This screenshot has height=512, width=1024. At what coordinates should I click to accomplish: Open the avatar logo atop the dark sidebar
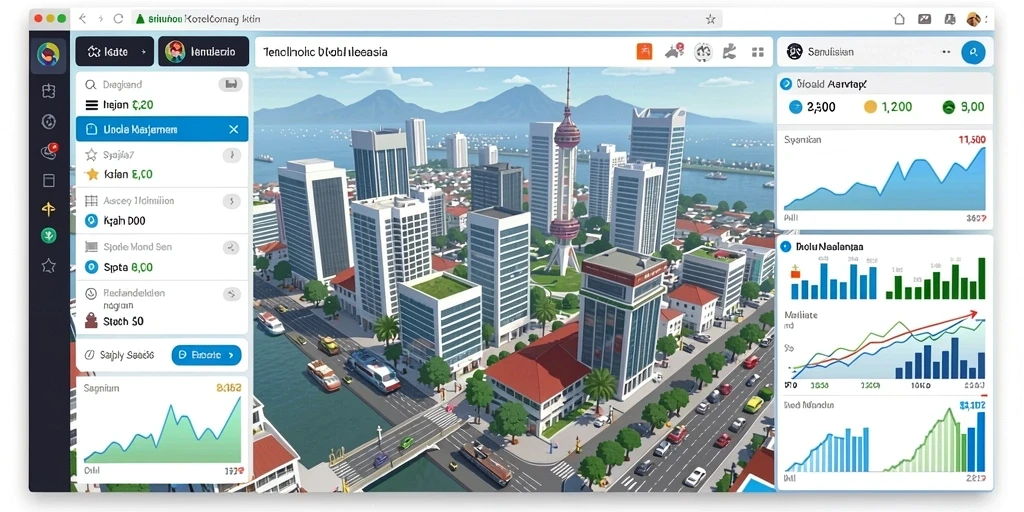49,55
